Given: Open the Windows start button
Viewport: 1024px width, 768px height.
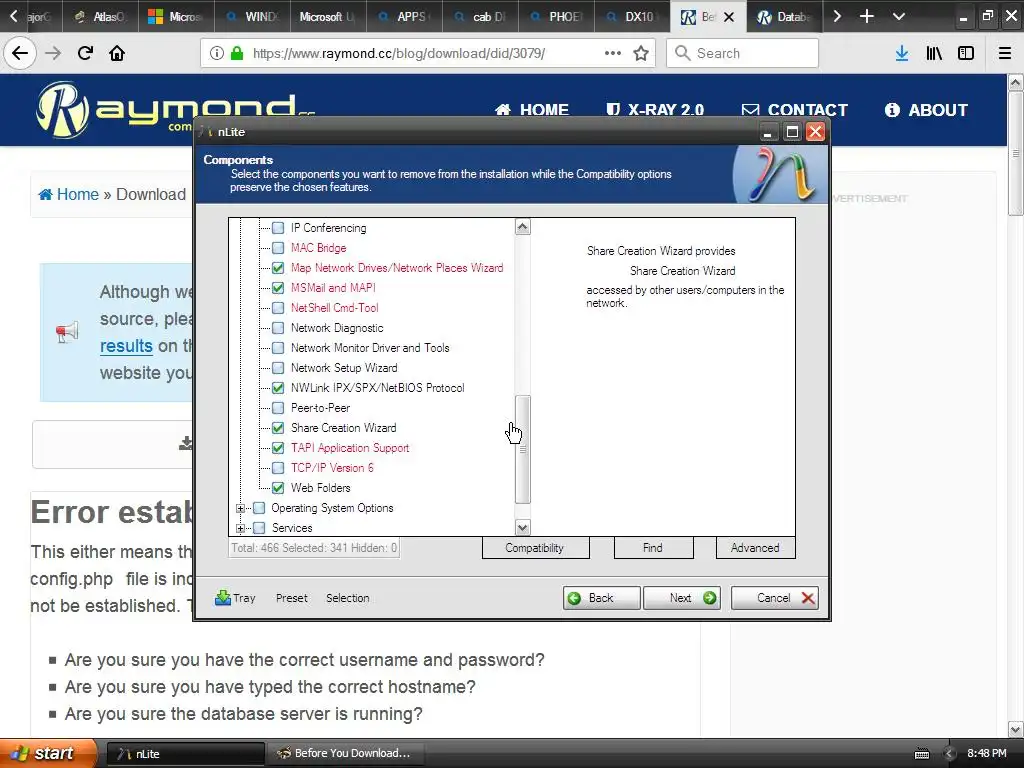Looking at the screenshot, I should click(47, 754).
